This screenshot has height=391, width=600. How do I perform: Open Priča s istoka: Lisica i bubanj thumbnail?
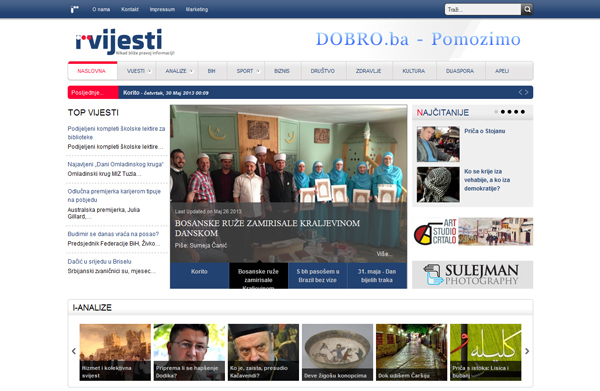point(486,352)
